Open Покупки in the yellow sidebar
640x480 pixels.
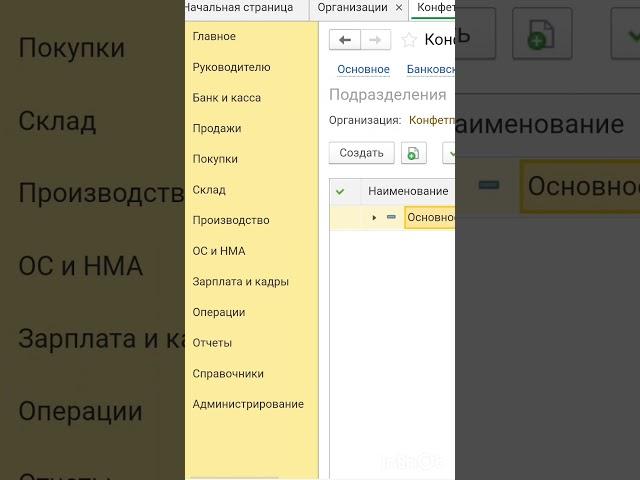point(215,159)
